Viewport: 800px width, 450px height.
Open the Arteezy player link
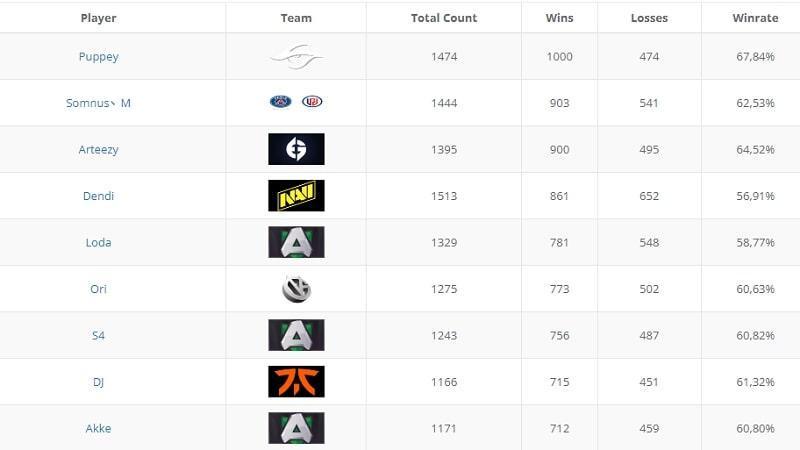coord(98,149)
